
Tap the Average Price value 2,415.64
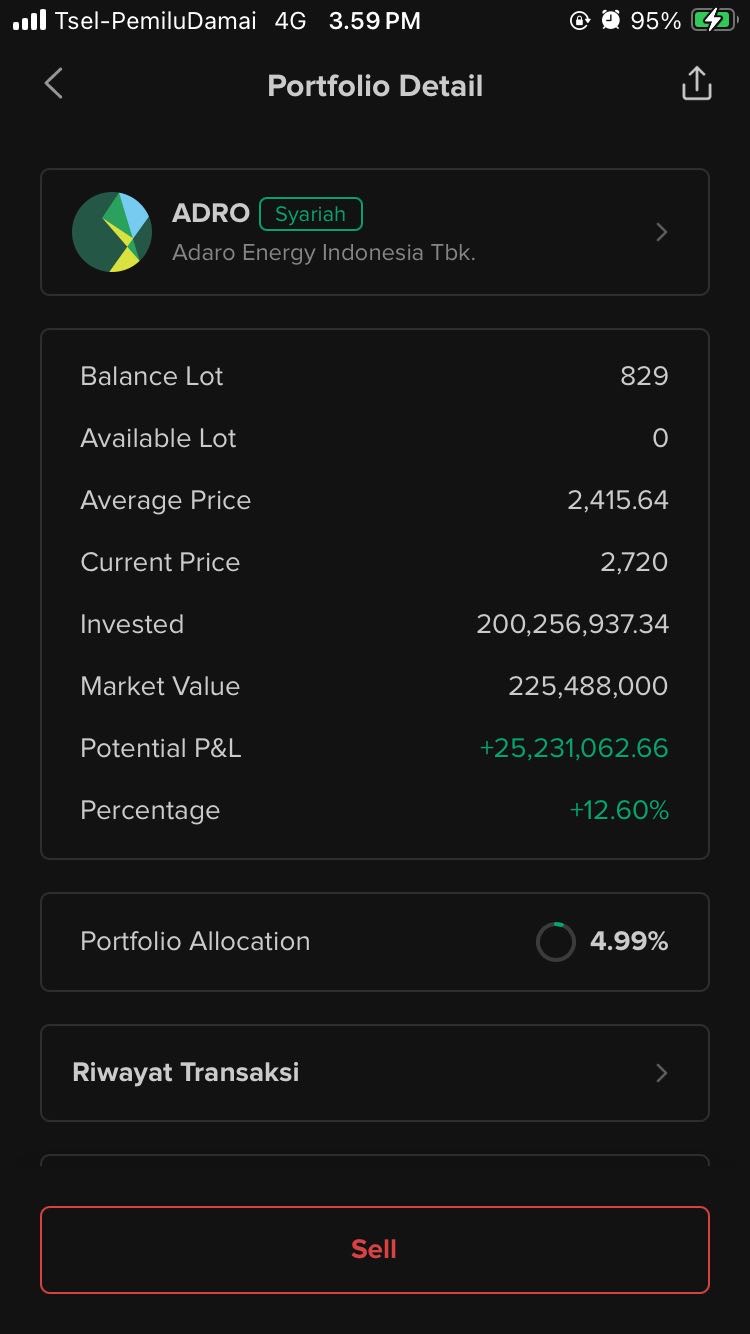click(617, 500)
